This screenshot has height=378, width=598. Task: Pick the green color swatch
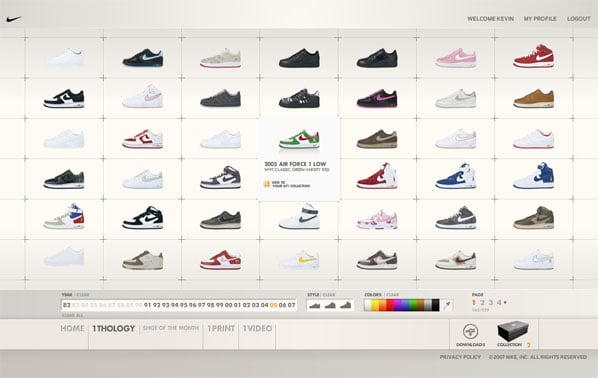point(413,305)
